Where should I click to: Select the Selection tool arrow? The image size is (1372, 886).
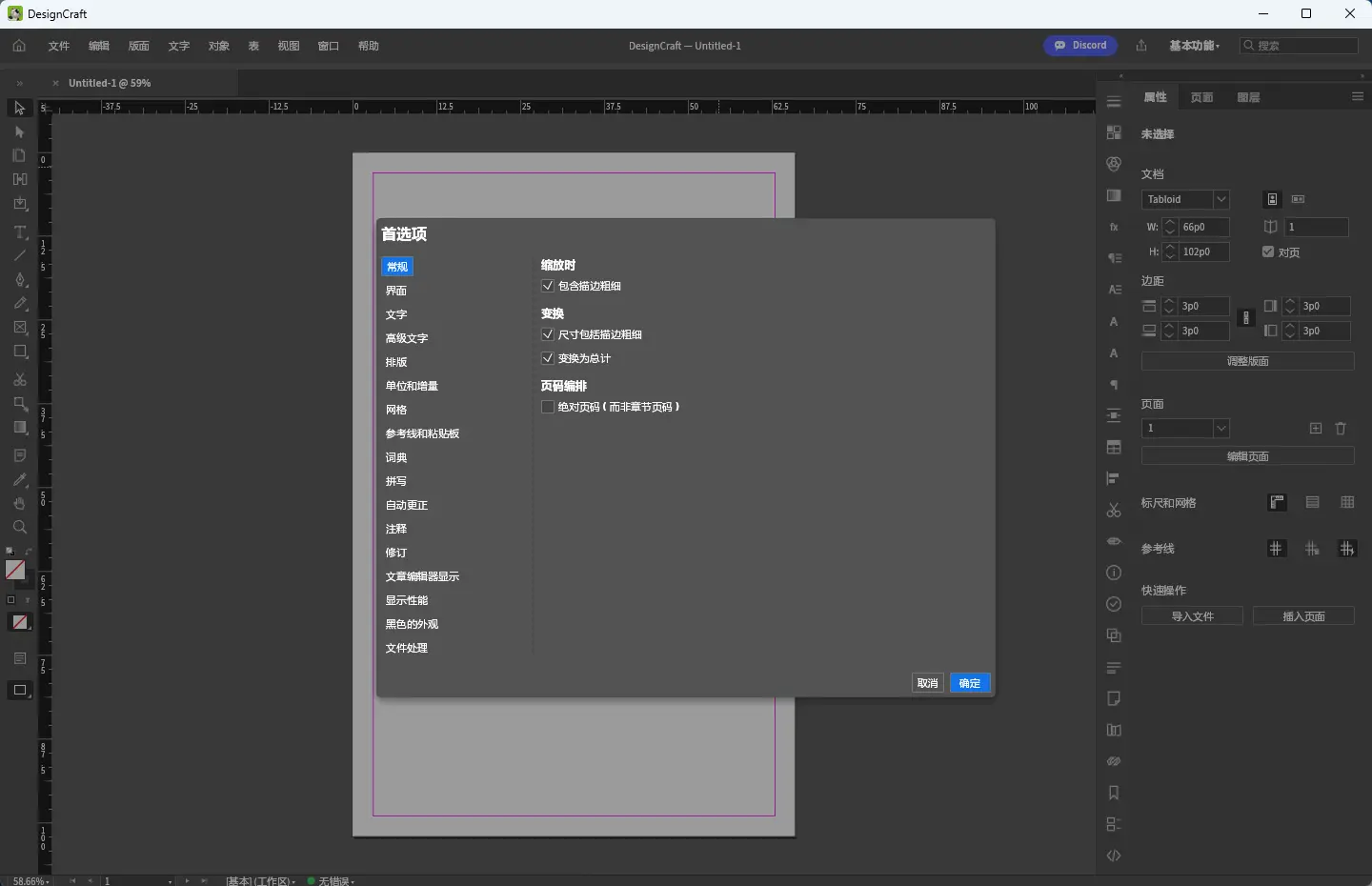[x=19, y=108]
